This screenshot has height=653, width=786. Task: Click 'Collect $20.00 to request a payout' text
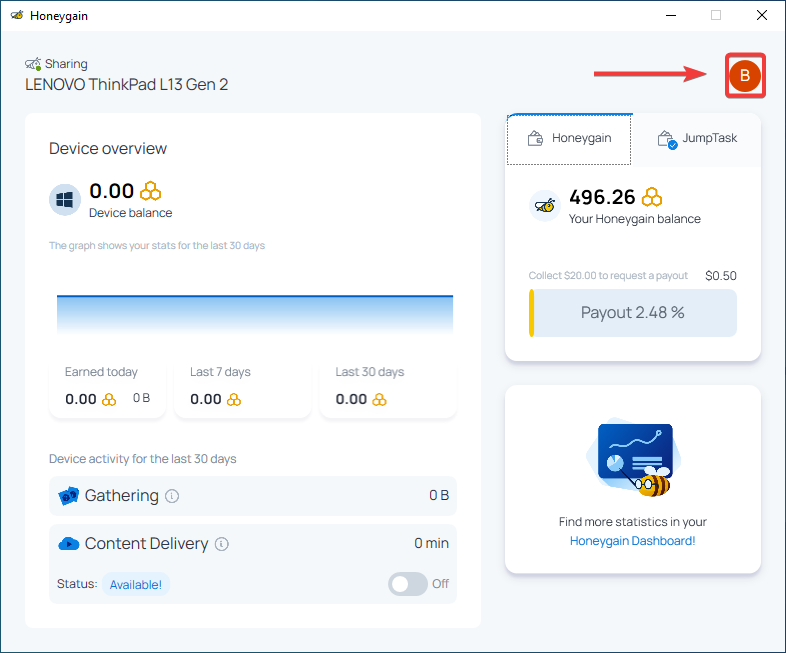click(608, 276)
